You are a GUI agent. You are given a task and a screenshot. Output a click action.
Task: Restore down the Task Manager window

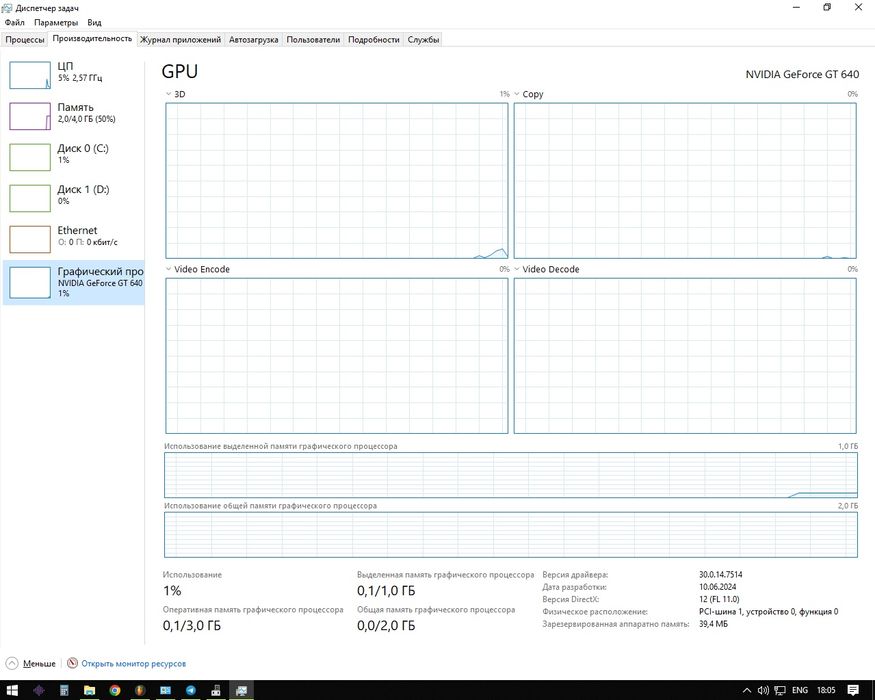(827, 7)
